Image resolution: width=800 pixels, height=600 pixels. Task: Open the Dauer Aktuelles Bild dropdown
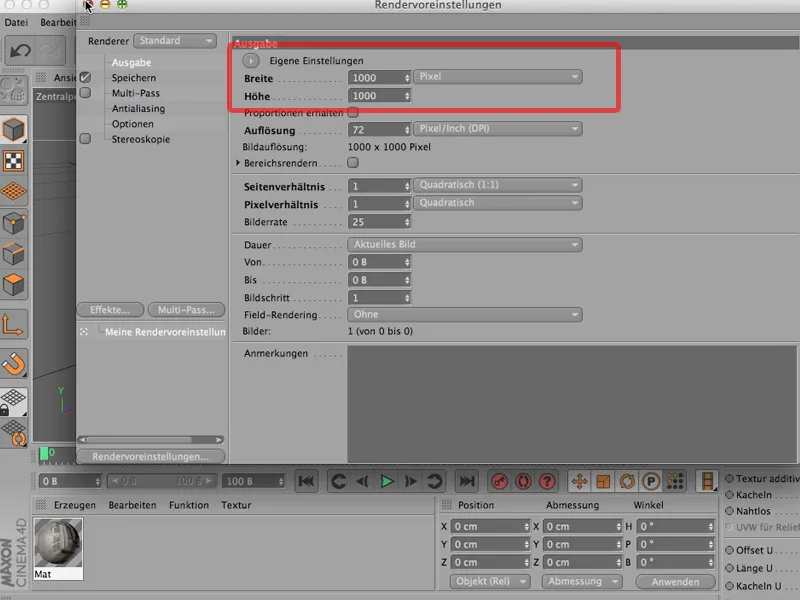tap(465, 244)
